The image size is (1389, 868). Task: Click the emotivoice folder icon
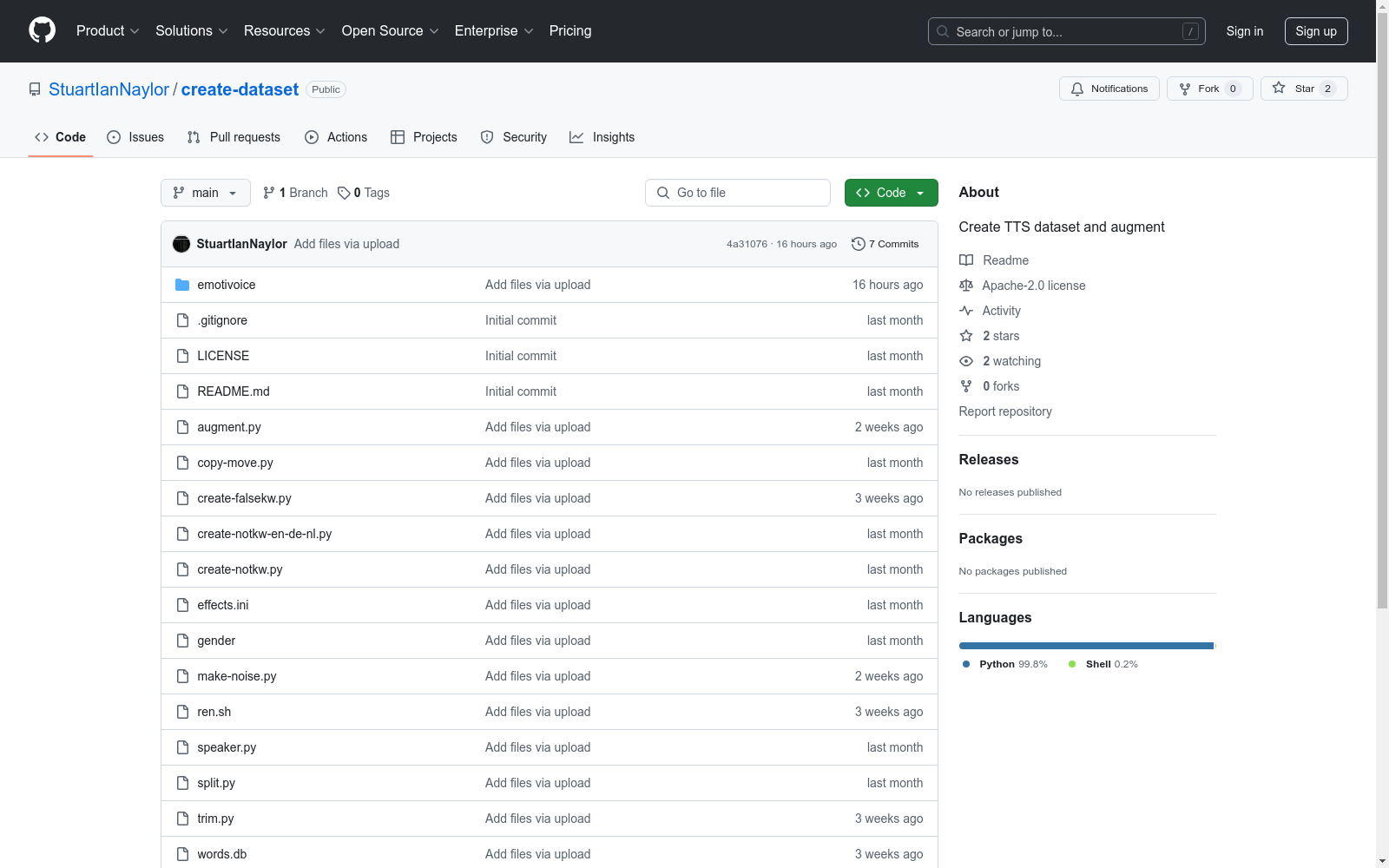coord(182,285)
